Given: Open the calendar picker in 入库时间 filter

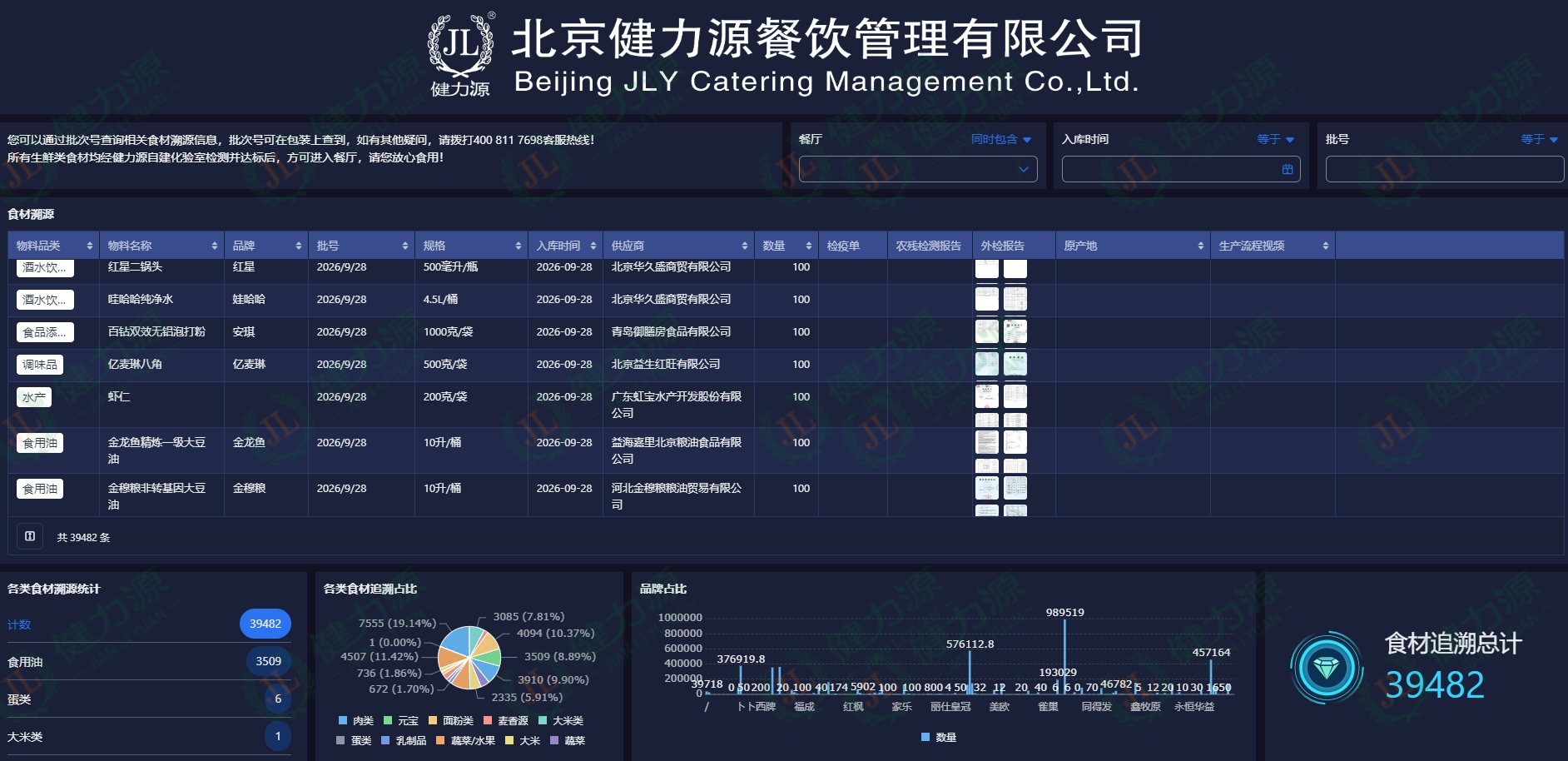Looking at the screenshot, I should pyautogui.click(x=1288, y=169).
